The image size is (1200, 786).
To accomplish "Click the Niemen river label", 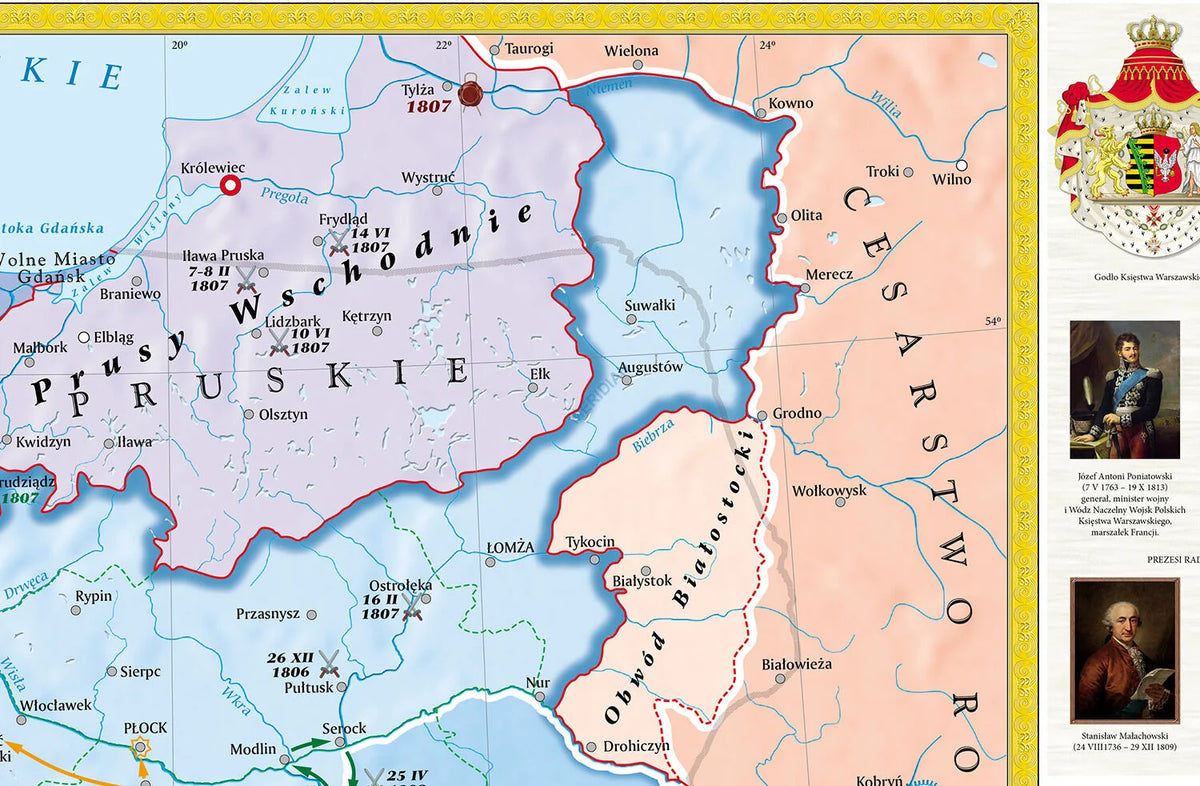I will pyautogui.click(x=609, y=87).
